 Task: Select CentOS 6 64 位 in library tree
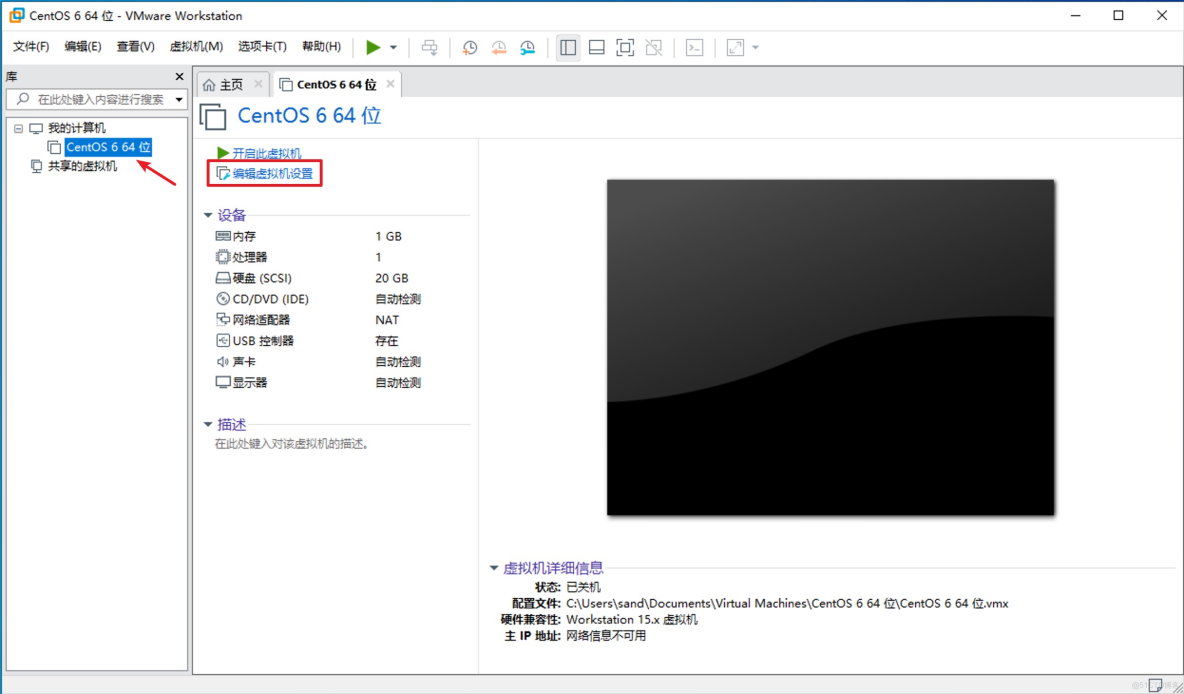[108, 147]
